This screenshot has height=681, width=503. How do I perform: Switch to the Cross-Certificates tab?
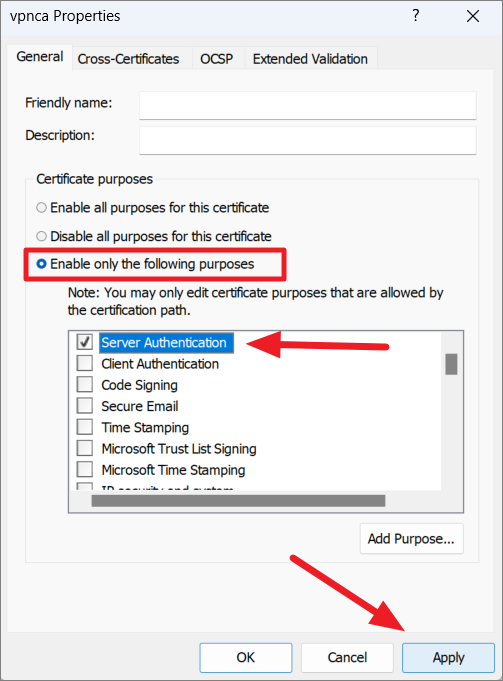(x=128, y=59)
